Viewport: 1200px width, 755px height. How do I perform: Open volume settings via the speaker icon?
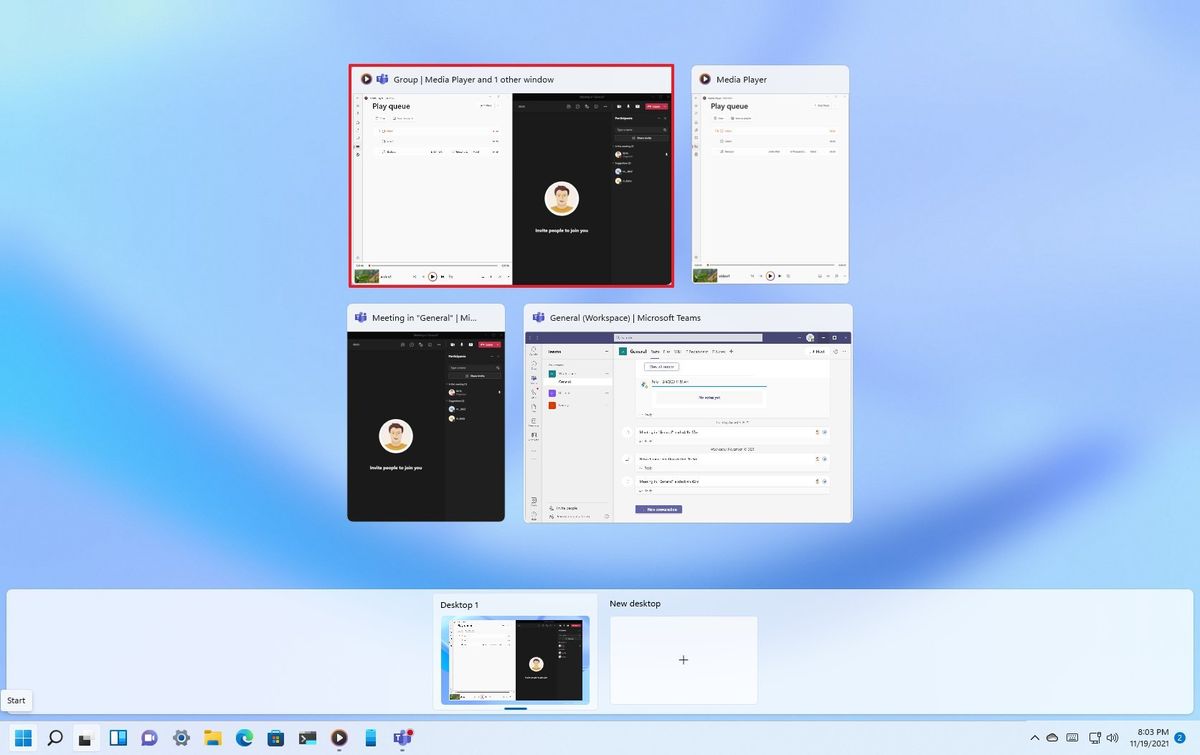point(1113,738)
